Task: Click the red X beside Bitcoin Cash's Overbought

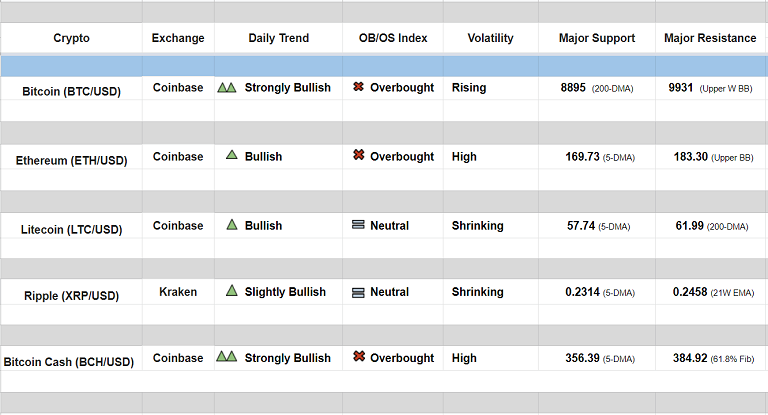Action: tap(358, 357)
